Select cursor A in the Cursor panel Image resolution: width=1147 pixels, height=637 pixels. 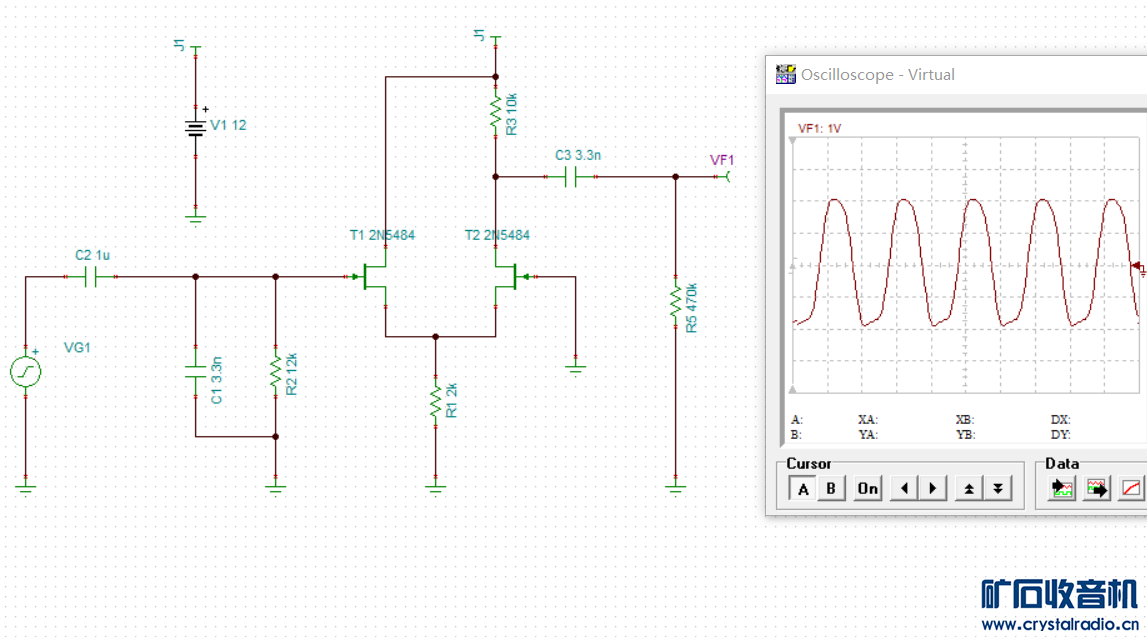(803, 489)
